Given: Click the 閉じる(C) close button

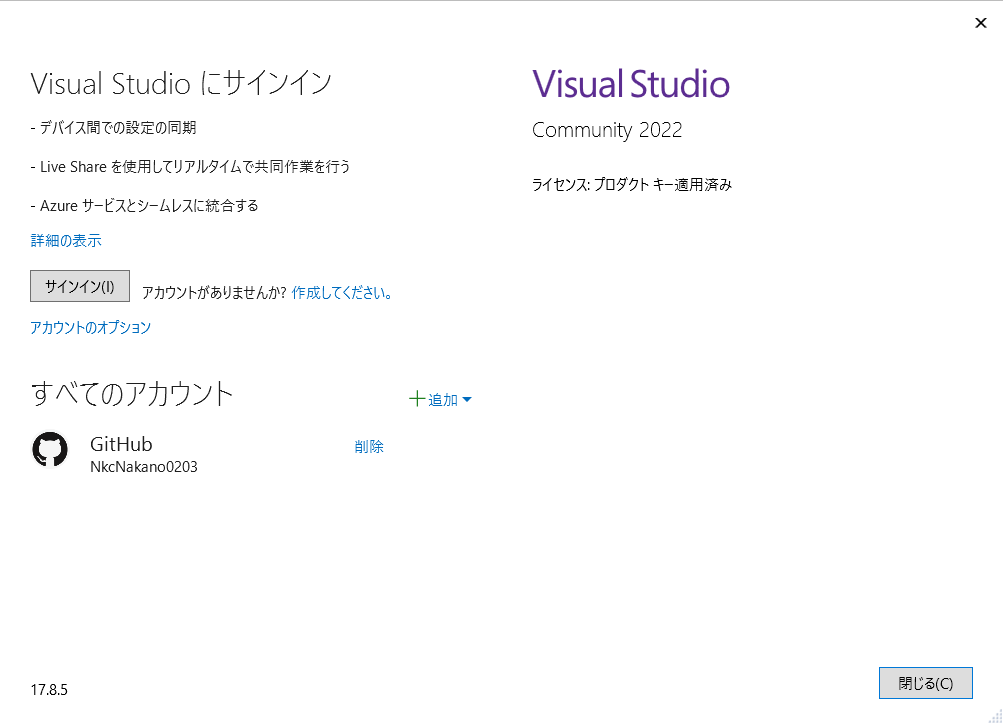Looking at the screenshot, I should [x=926, y=683].
